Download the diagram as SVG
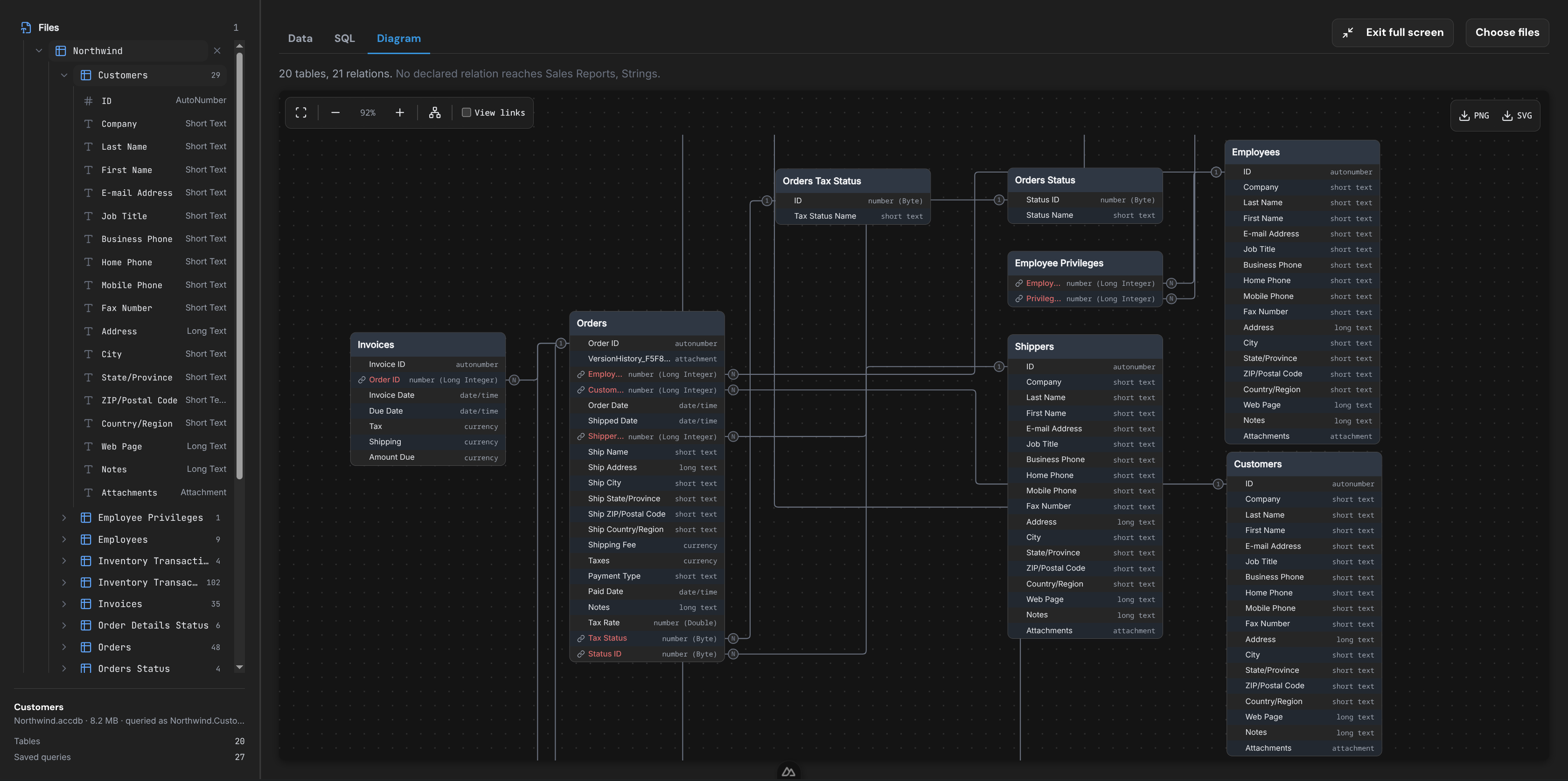Image resolution: width=1568 pixels, height=781 pixels. (1517, 116)
